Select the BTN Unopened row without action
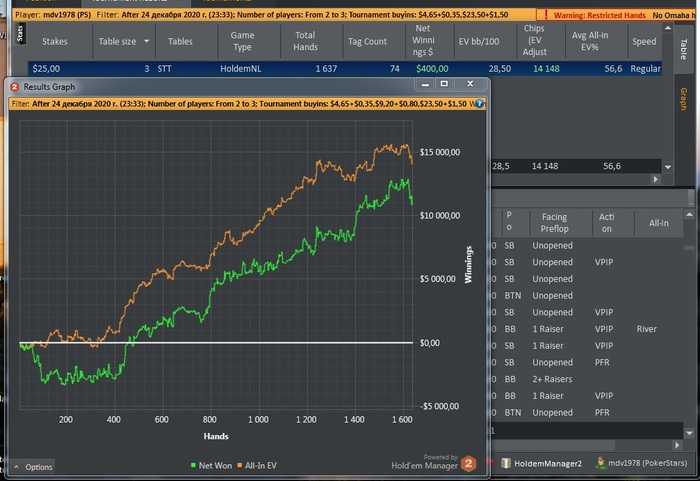 pos(587,296)
